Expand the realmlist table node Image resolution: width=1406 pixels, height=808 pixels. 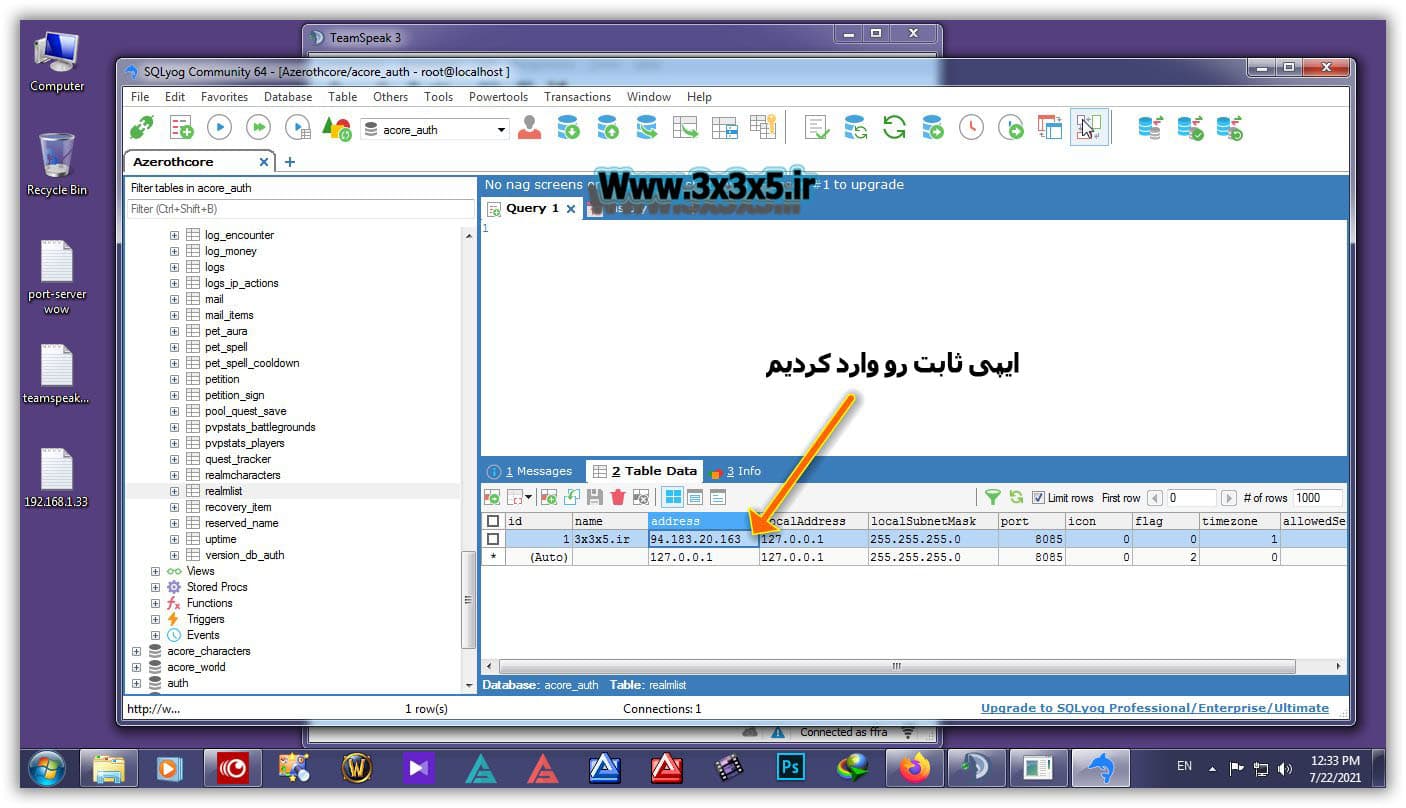pyautogui.click(x=174, y=491)
